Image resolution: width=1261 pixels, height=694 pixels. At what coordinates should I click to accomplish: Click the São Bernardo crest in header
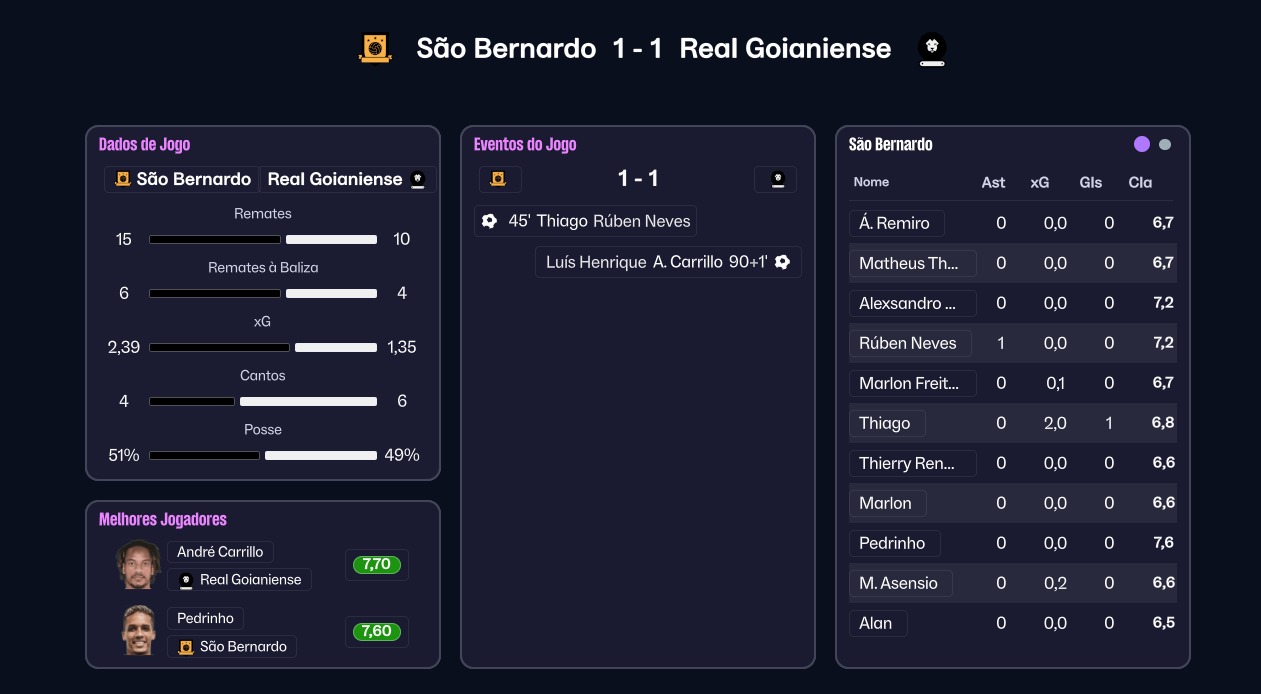pos(375,48)
